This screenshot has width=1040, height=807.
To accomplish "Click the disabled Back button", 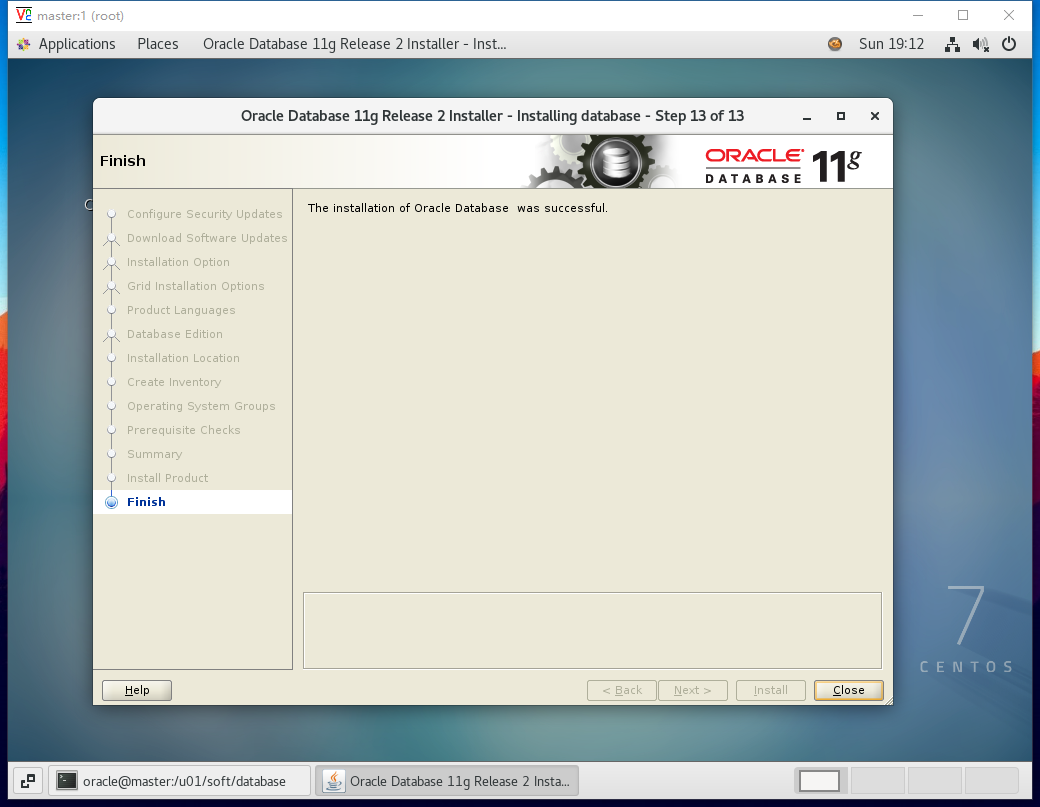I will [x=621, y=690].
